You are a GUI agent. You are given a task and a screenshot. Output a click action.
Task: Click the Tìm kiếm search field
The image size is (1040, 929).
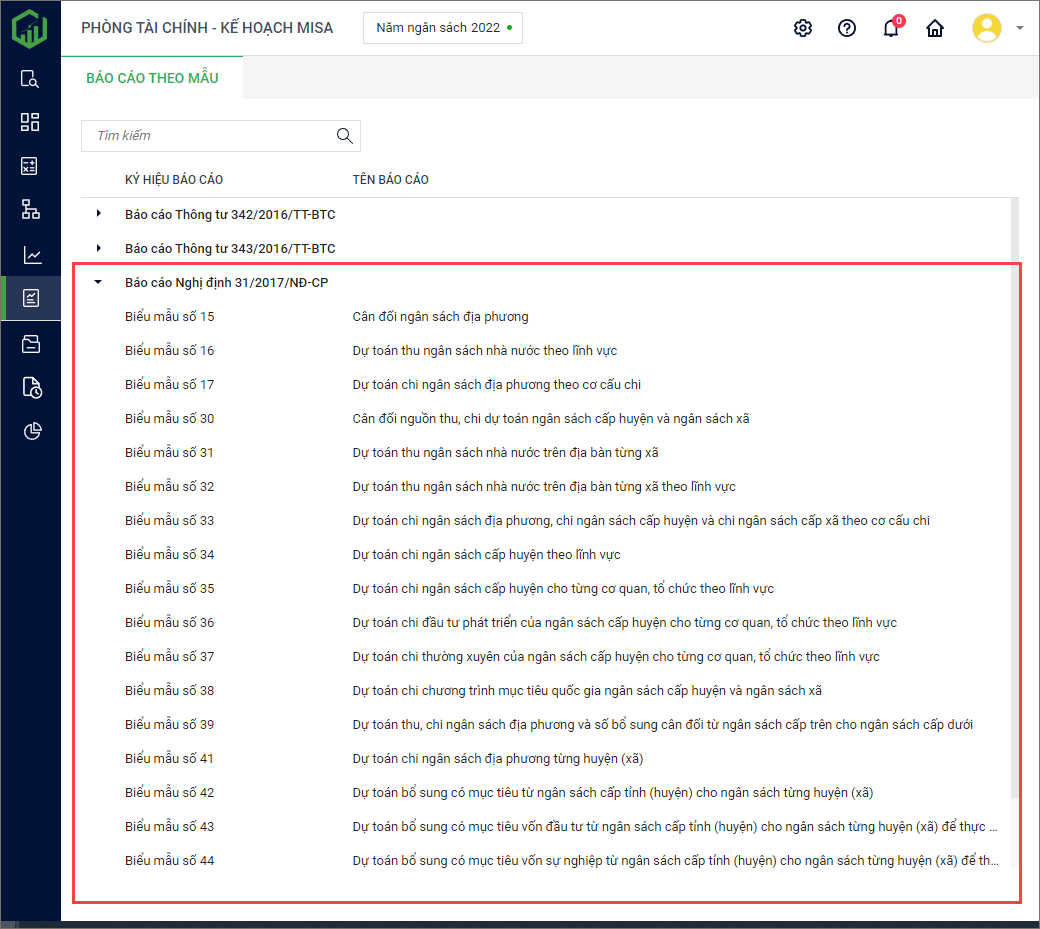coord(210,136)
